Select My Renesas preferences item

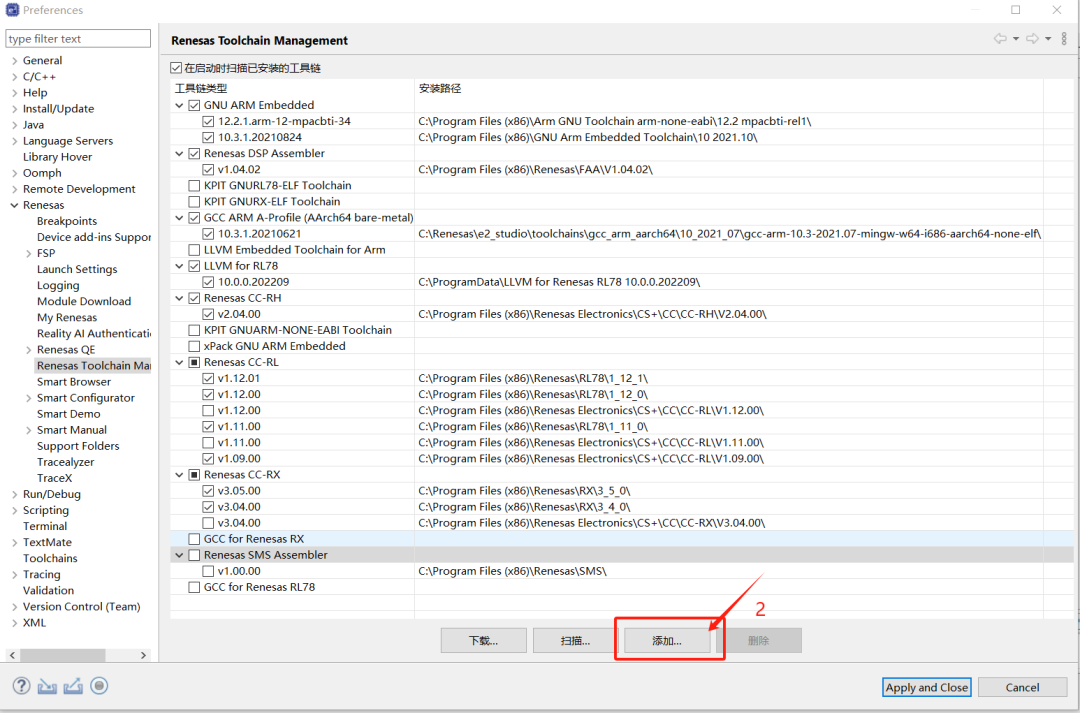point(67,318)
